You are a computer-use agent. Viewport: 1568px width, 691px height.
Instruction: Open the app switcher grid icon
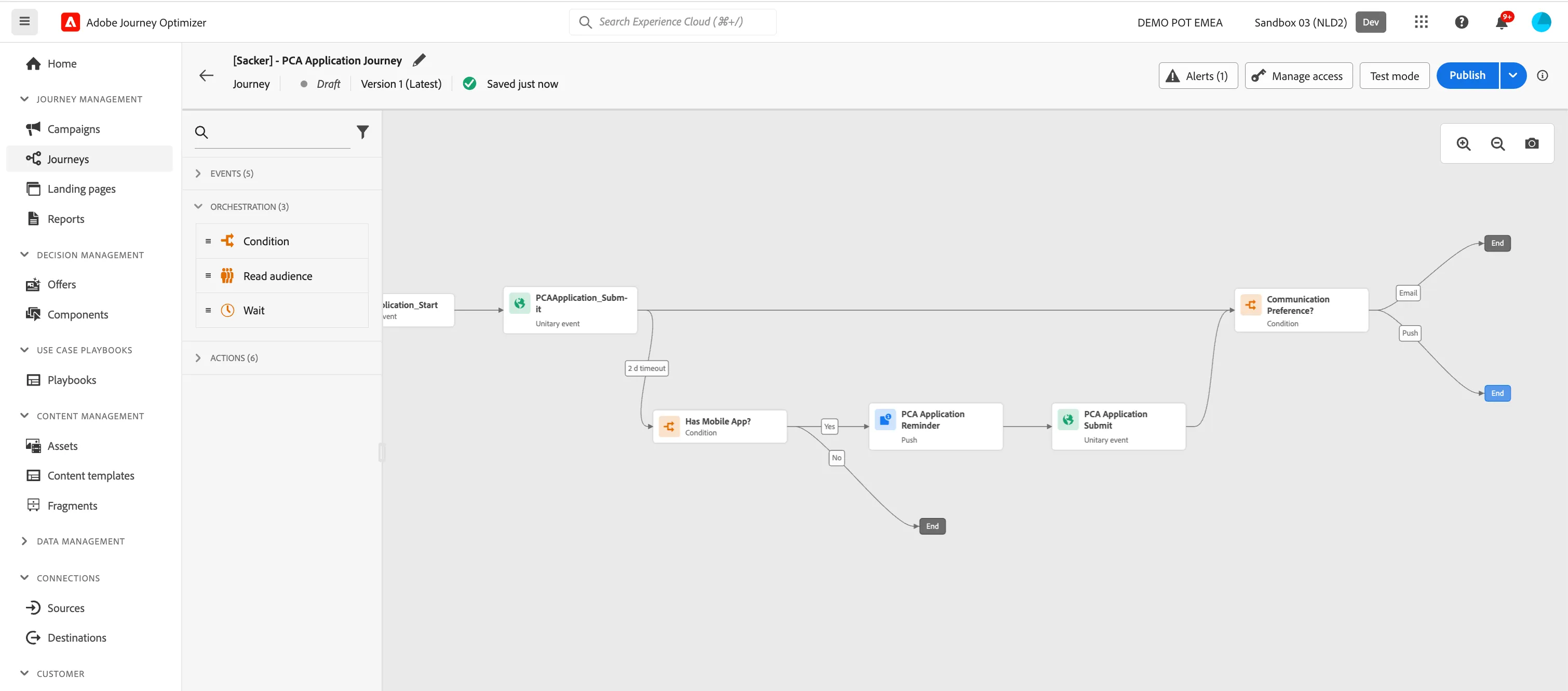pos(1421,22)
